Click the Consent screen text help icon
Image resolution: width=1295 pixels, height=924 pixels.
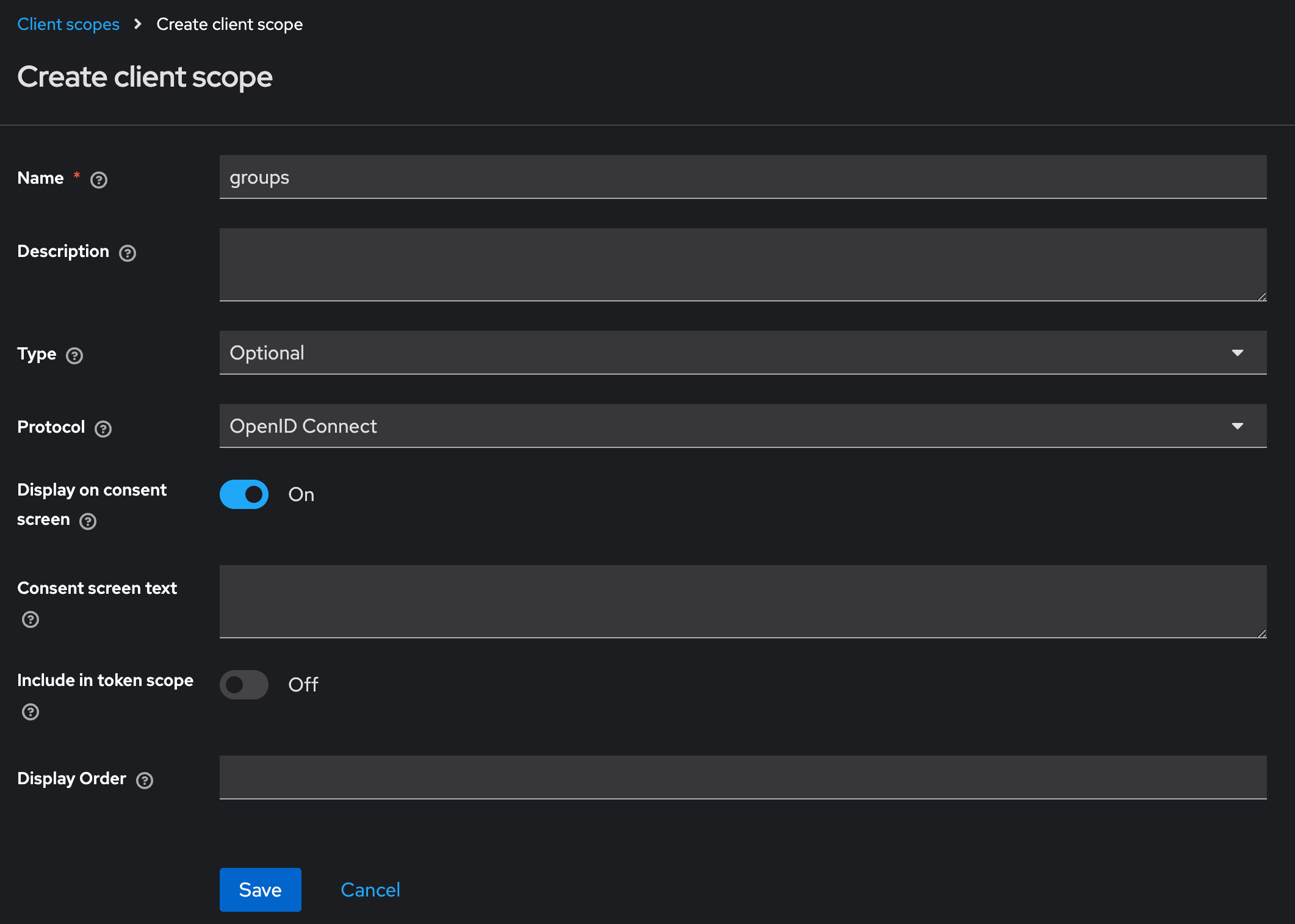point(29,619)
